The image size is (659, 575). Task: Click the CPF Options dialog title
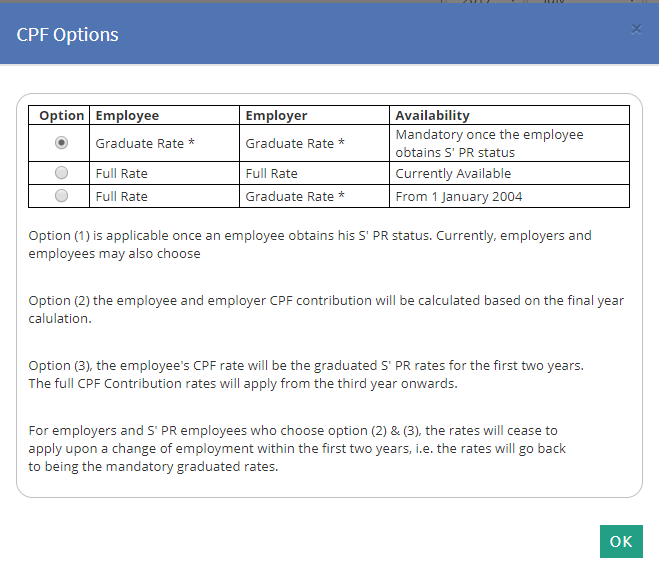tap(68, 35)
